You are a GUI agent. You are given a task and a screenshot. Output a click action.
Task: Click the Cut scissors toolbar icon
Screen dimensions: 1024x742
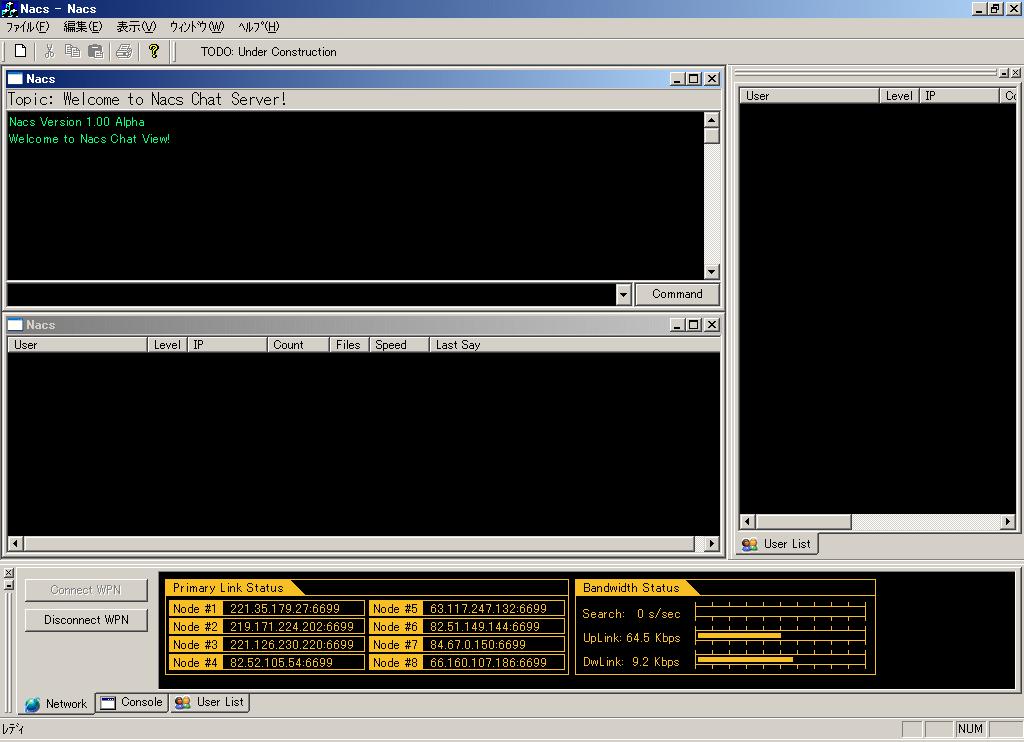click(48, 51)
